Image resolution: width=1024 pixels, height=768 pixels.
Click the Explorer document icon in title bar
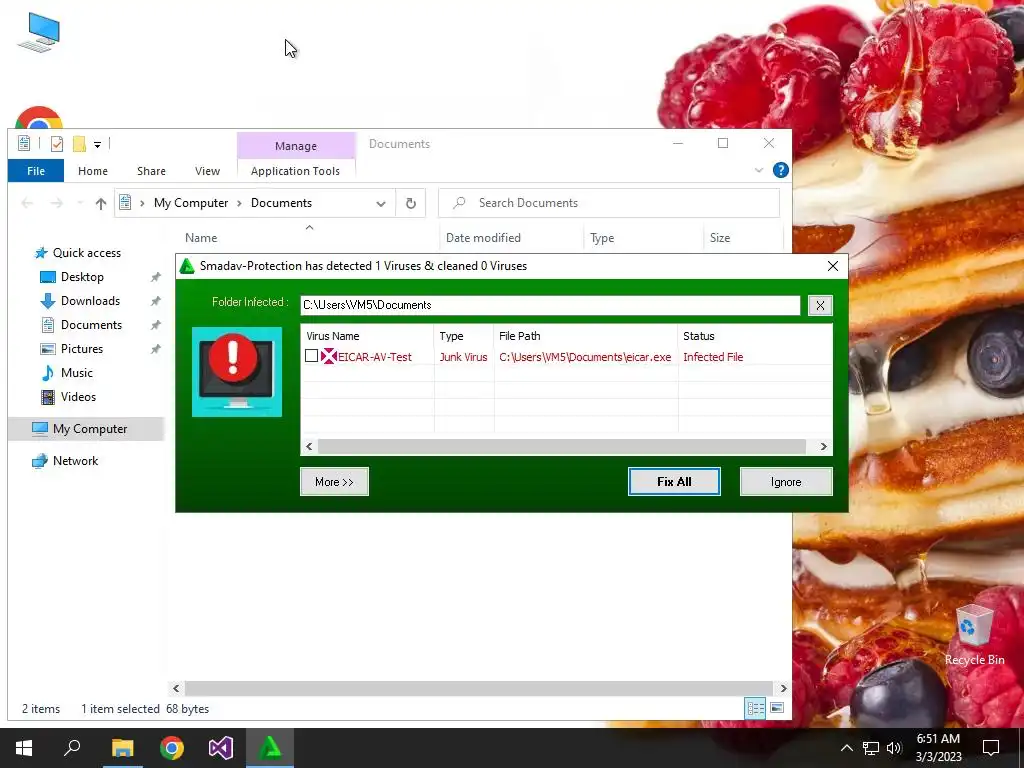click(24, 144)
